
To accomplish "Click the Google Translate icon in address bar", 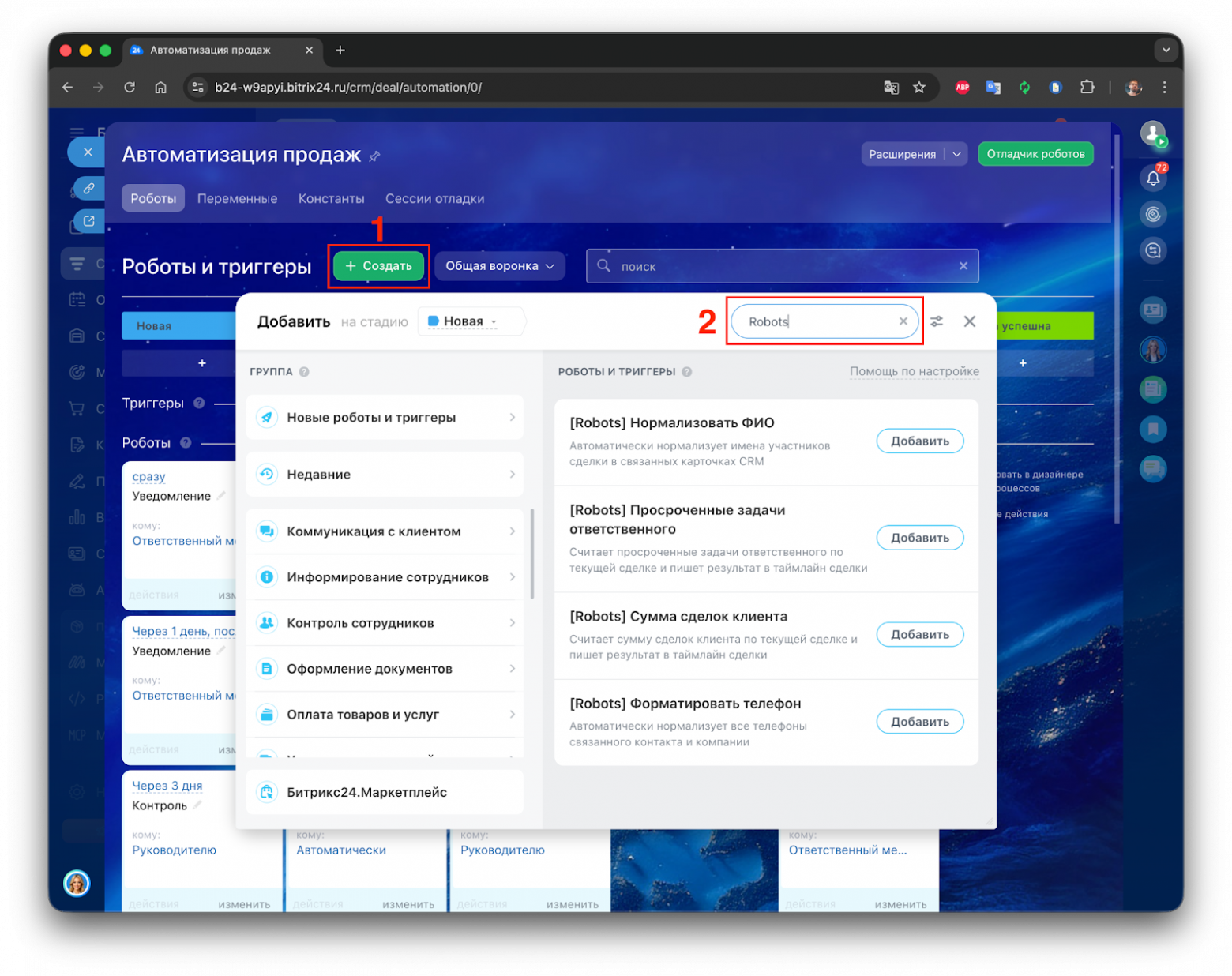I will click(x=891, y=88).
